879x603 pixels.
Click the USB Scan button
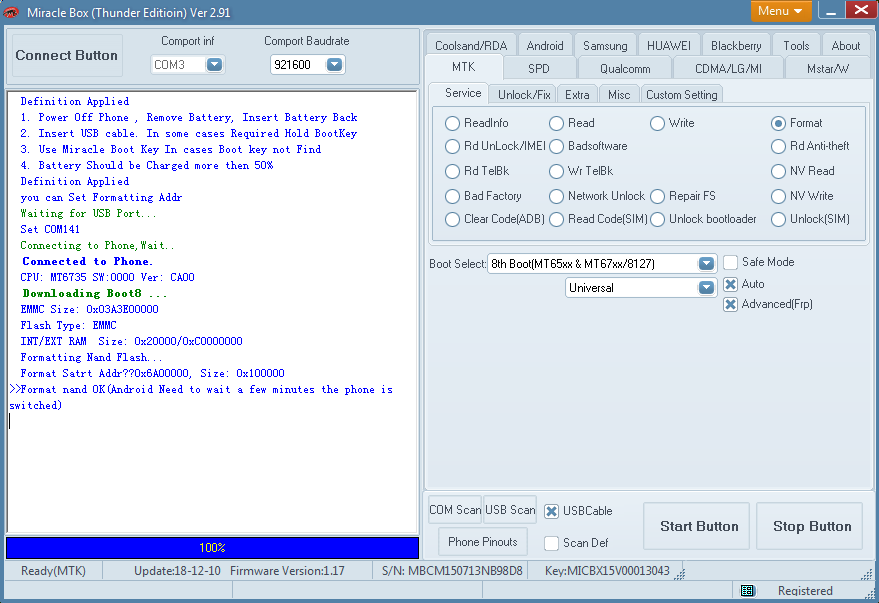click(x=510, y=510)
